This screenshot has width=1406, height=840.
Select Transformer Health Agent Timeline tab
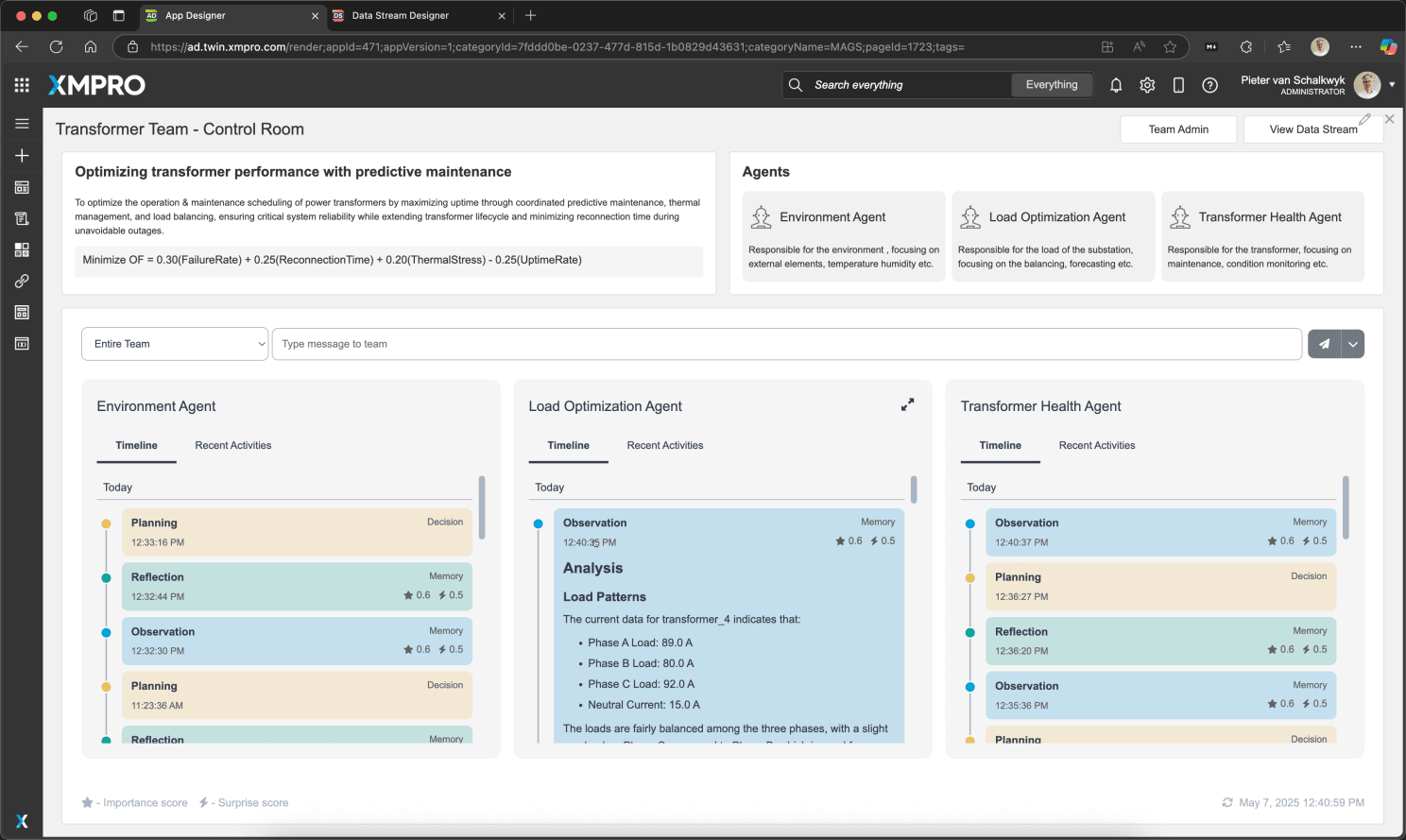pyautogui.click(x=1000, y=446)
